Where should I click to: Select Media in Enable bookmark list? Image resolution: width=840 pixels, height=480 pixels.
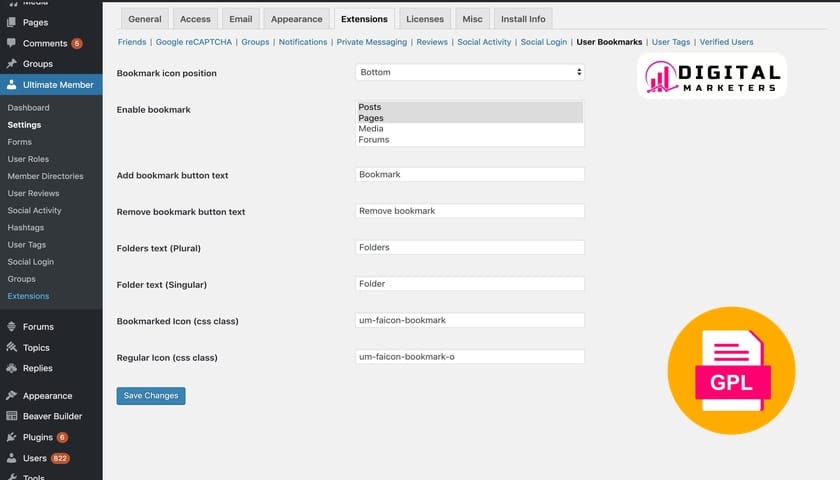[x=371, y=129]
